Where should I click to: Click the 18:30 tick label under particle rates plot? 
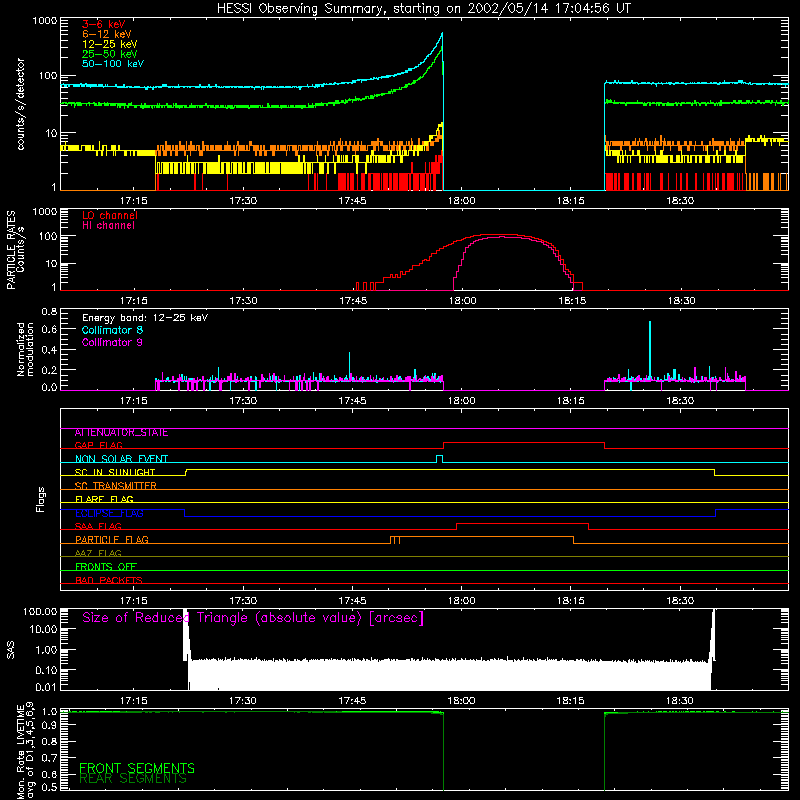681,301
